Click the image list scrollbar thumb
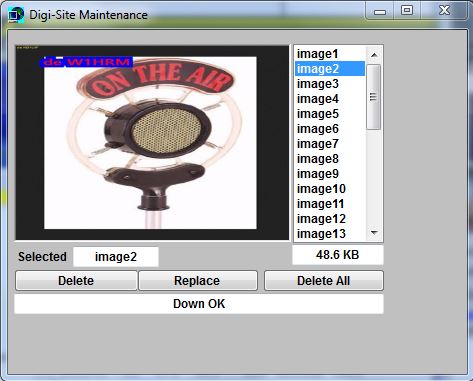Screen dimensions: 473x381 tap(374, 97)
